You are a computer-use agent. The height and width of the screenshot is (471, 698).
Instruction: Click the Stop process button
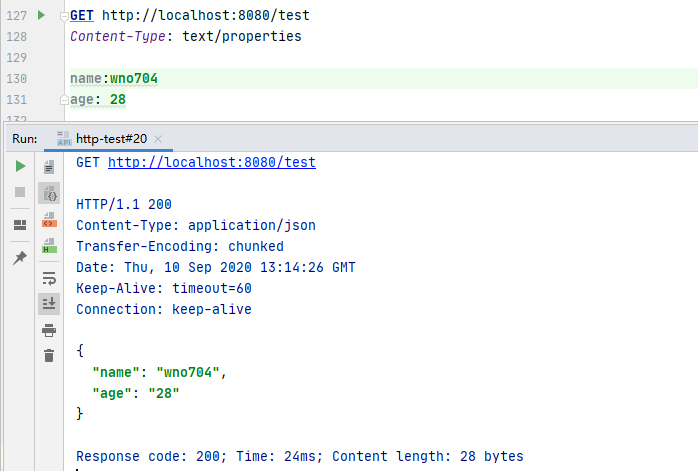[x=19, y=191]
